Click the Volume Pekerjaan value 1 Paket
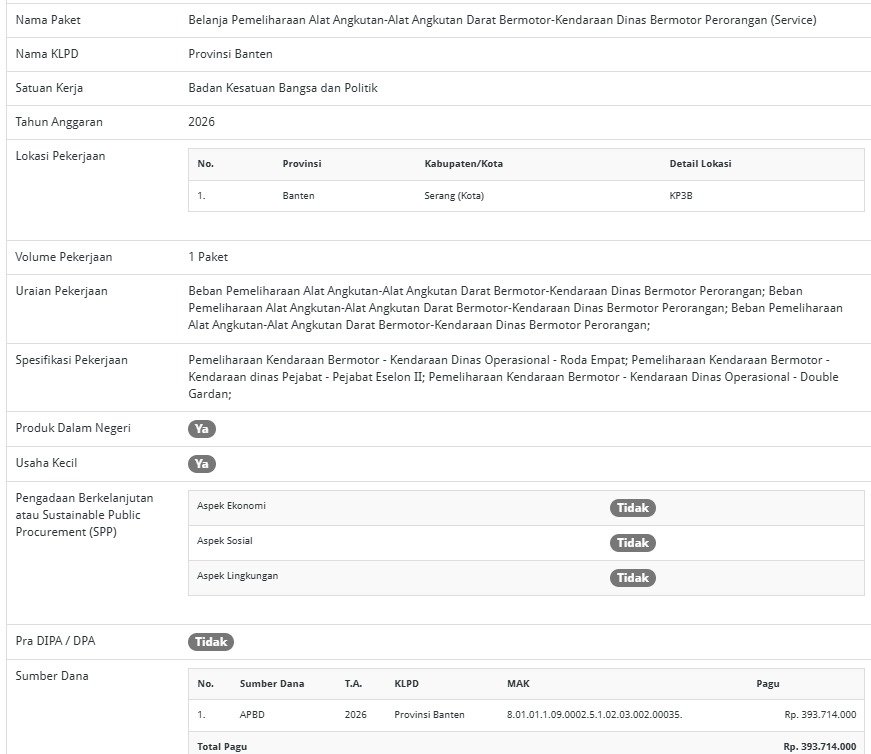Screen dimensions: 871x754 coord(208,257)
